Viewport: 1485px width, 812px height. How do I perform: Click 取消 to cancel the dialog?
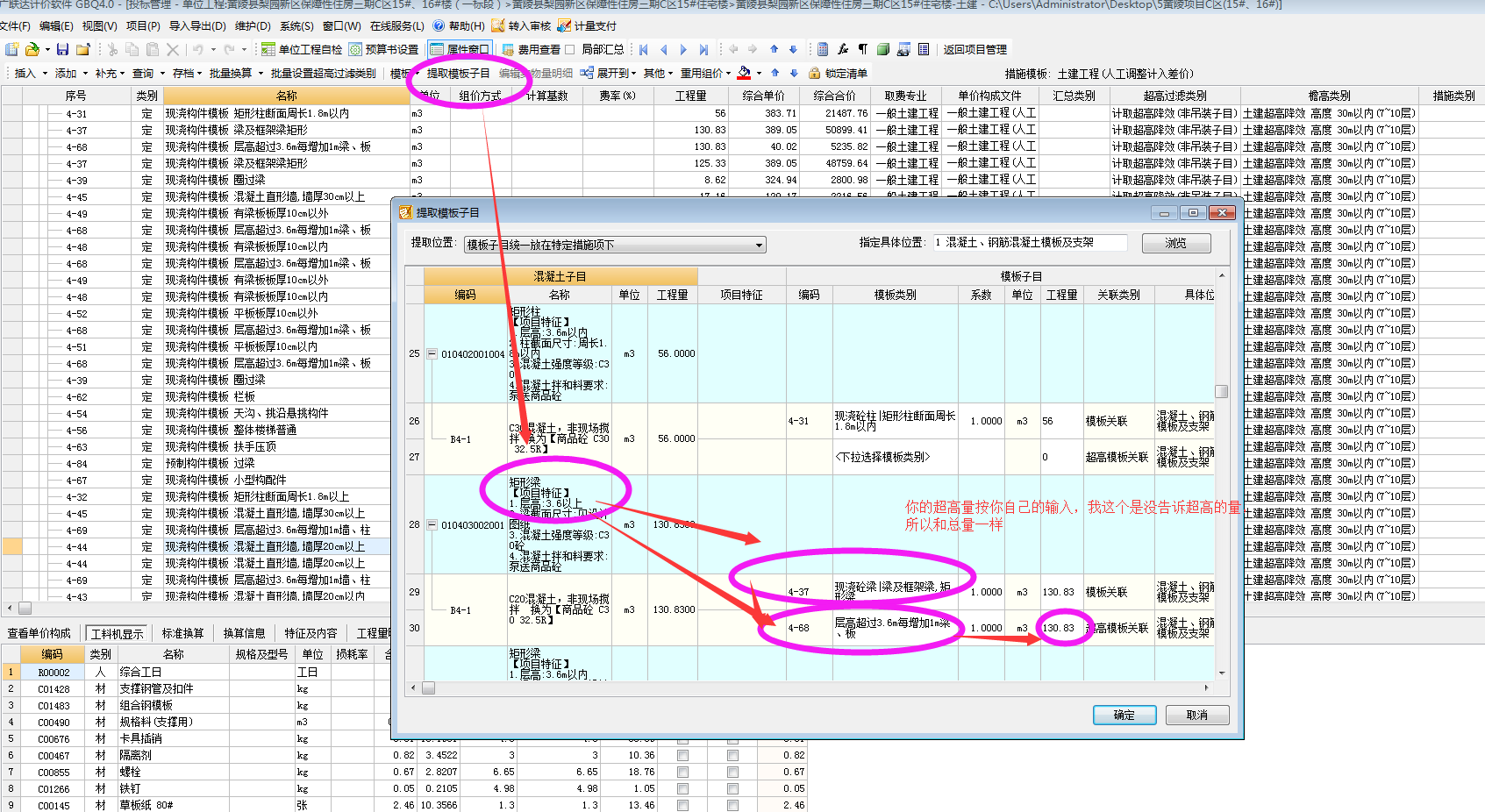1197,715
